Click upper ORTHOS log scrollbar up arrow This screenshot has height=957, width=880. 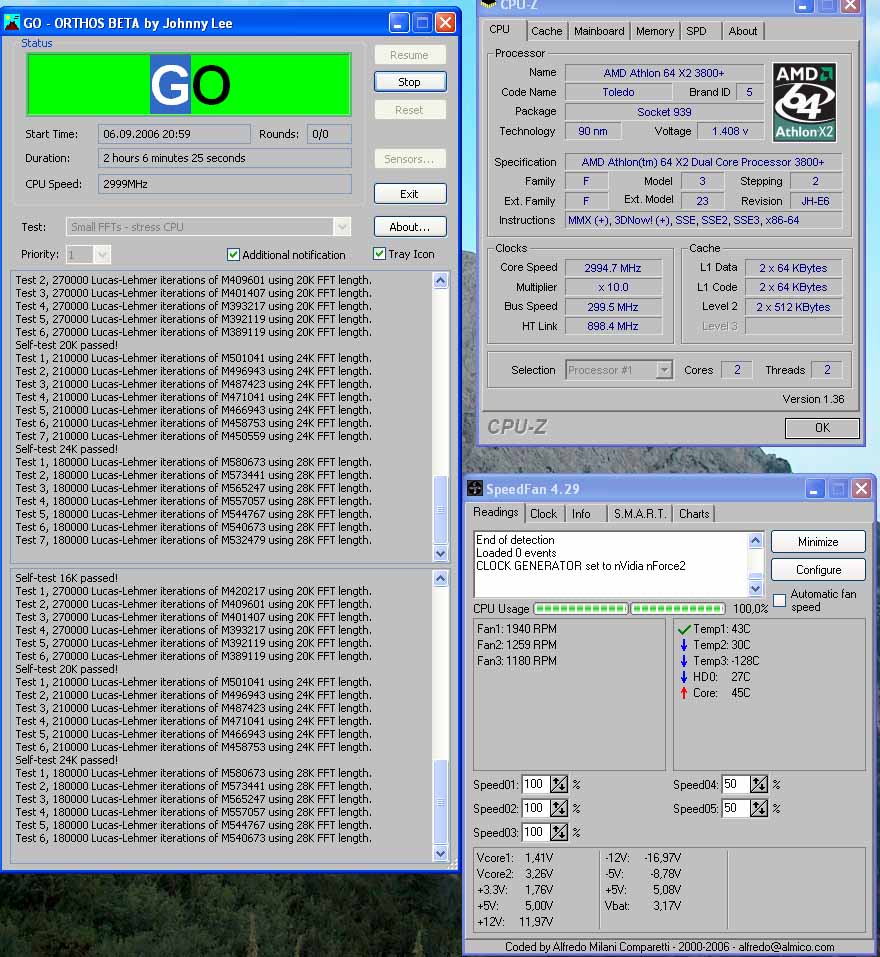click(x=441, y=281)
